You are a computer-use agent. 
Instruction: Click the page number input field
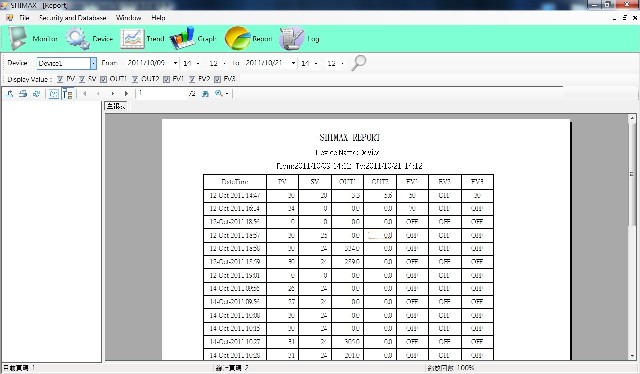(162, 94)
